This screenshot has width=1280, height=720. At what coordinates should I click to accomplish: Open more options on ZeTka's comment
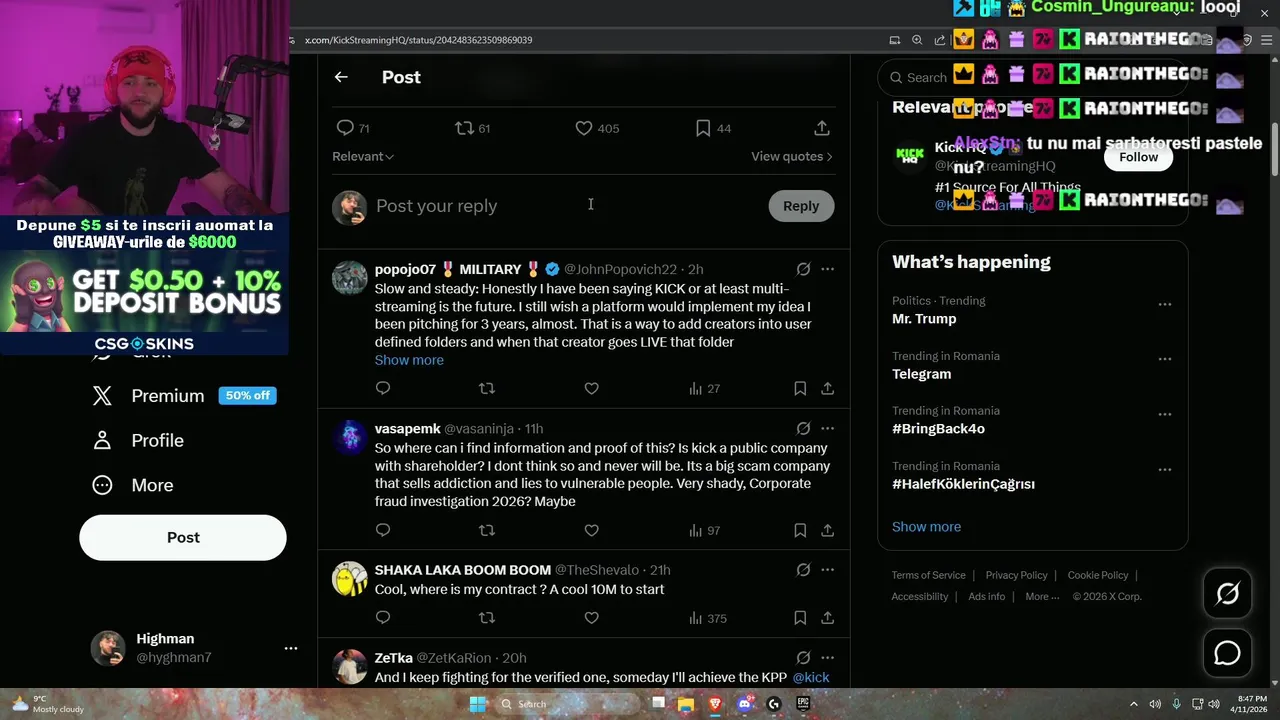point(827,658)
